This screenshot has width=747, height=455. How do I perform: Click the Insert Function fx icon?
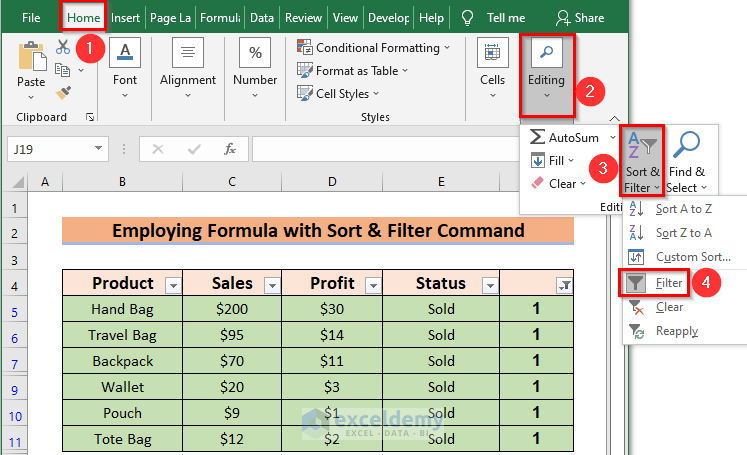click(230, 149)
